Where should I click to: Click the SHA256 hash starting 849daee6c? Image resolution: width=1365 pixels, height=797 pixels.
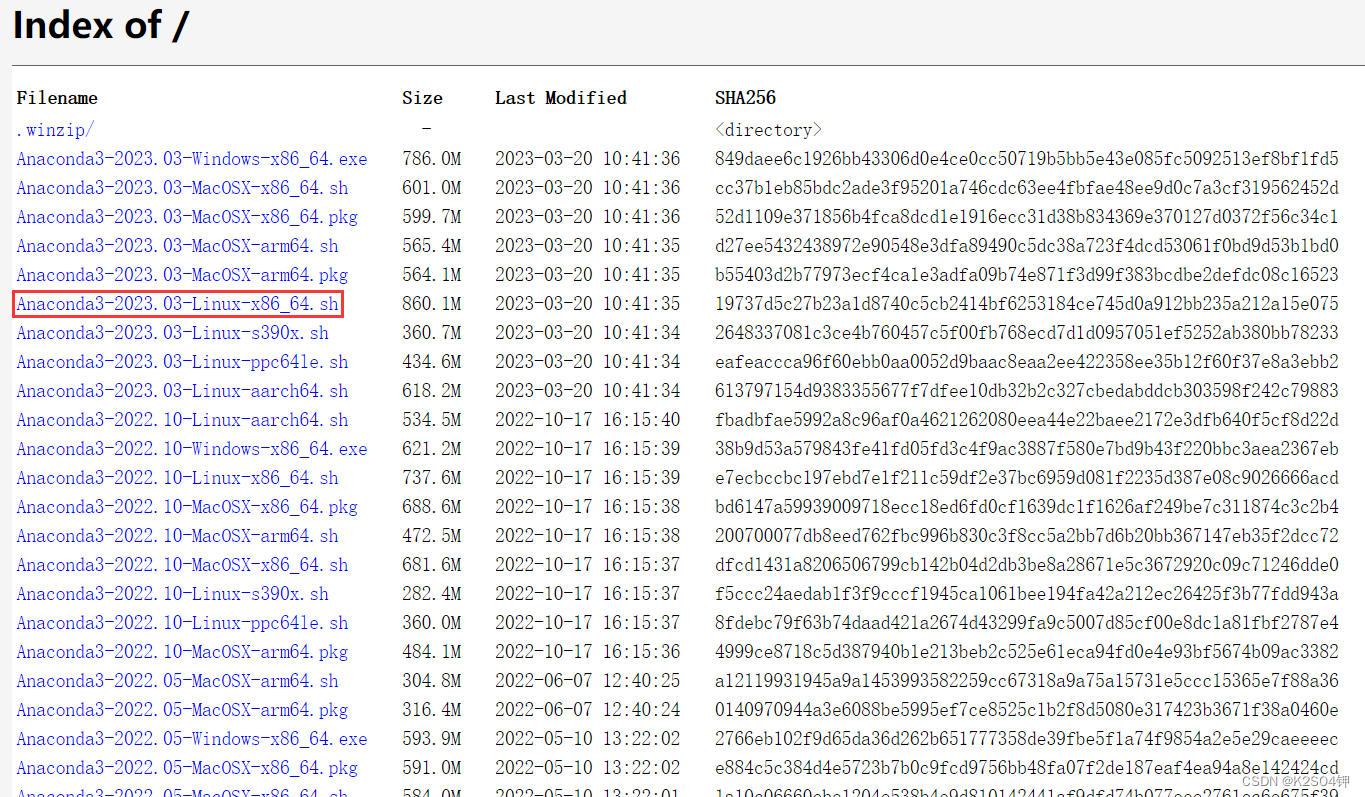[1027, 159]
